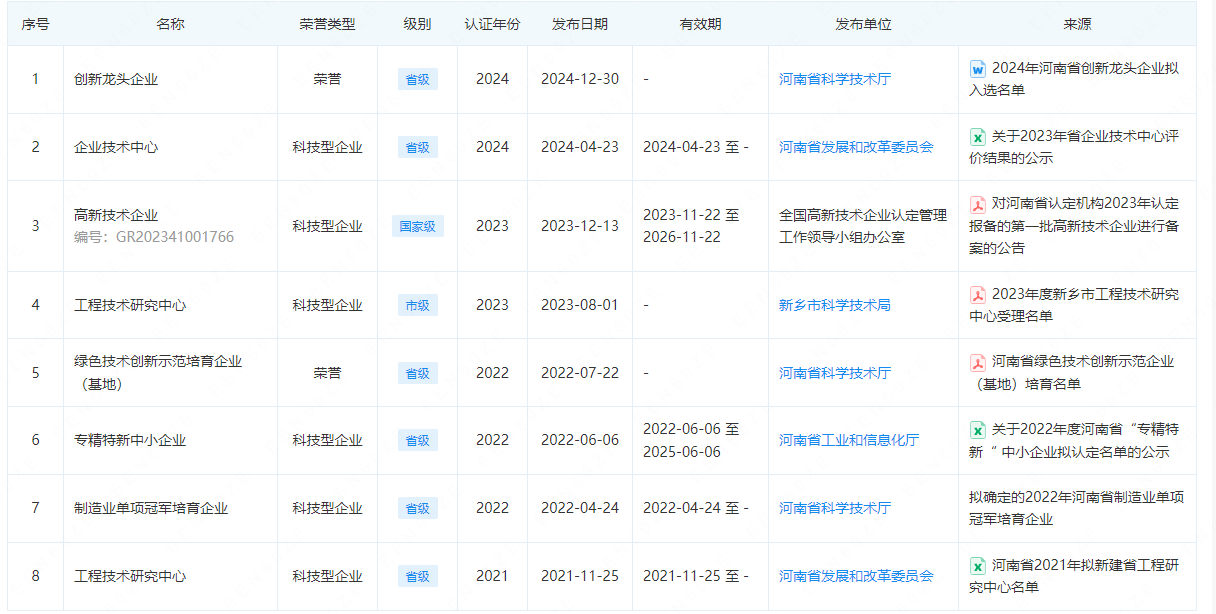
Task: Click the 高新技术企业 name cell
Action: 116,215
